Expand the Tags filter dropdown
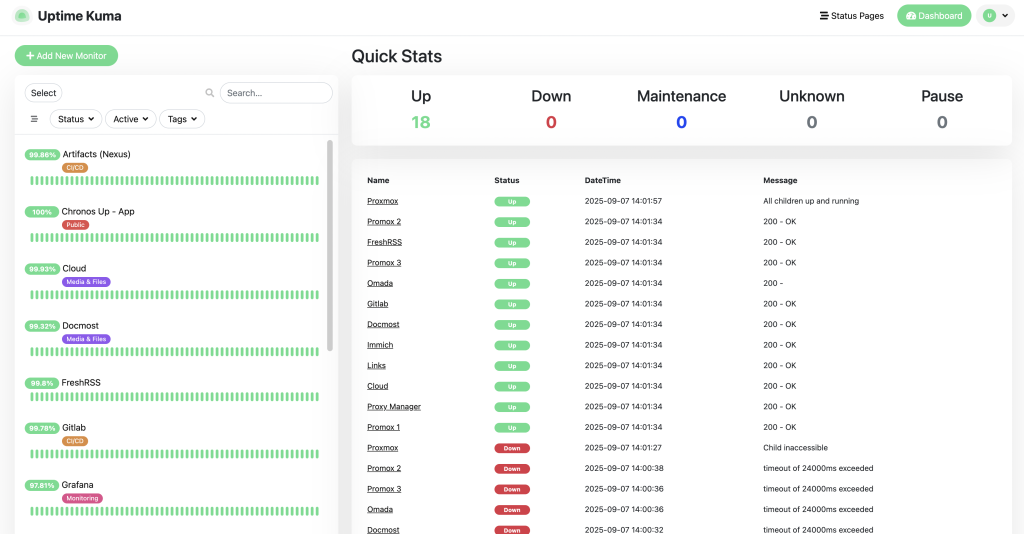The height and width of the screenshot is (534, 1024). point(182,119)
